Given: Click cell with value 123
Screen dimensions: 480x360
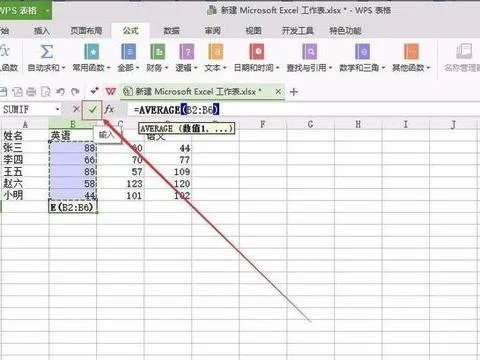Looking at the screenshot, I should pyautogui.click(x=120, y=184).
